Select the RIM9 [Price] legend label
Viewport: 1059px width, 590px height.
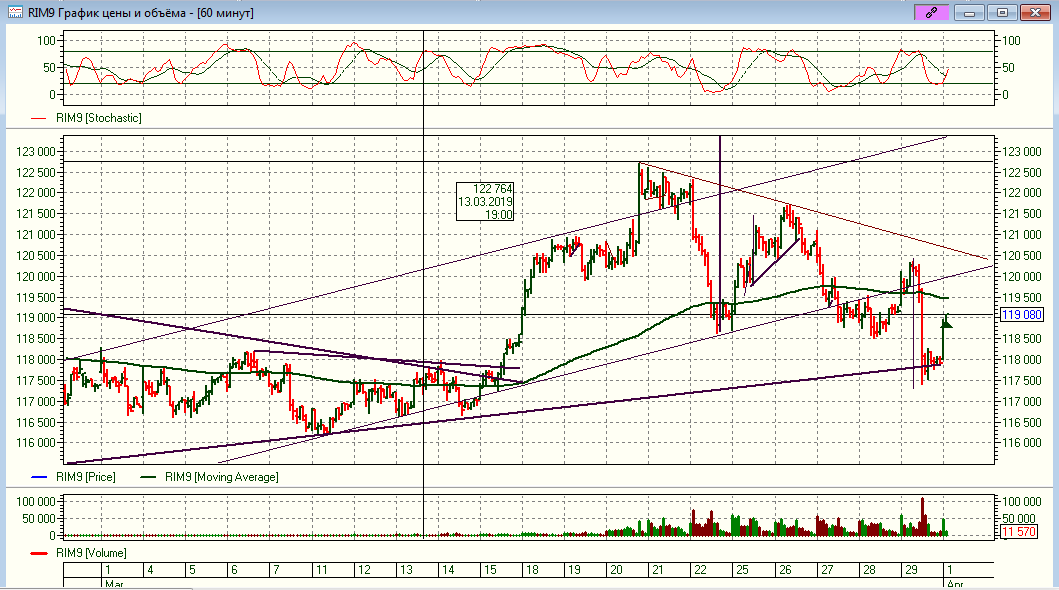pos(86,477)
